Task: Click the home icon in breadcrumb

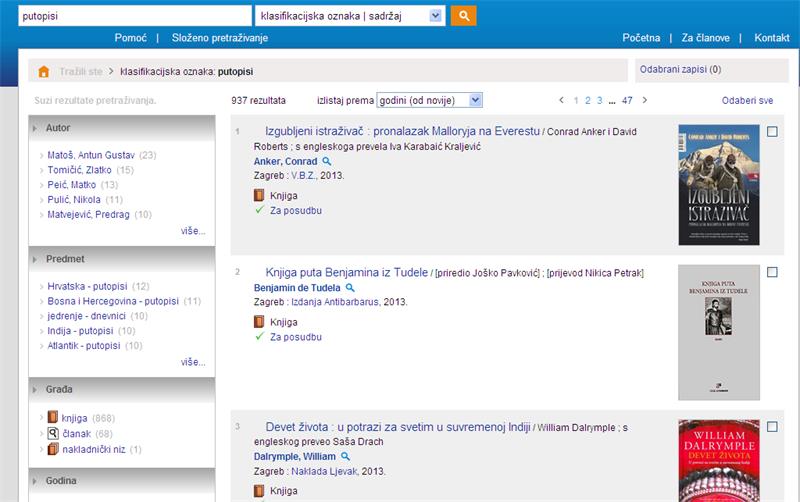Action: 44,72
